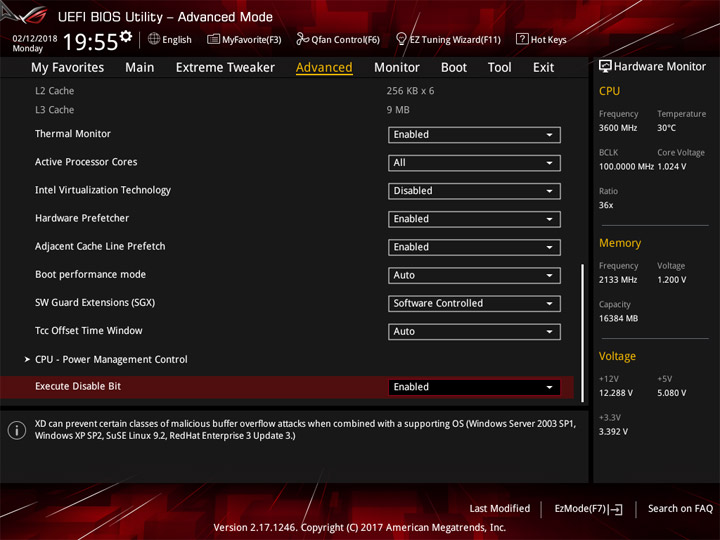Image resolution: width=720 pixels, height=540 pixels.
Task: Select the Execute Disable Bit label
Action: click(78, 386)
